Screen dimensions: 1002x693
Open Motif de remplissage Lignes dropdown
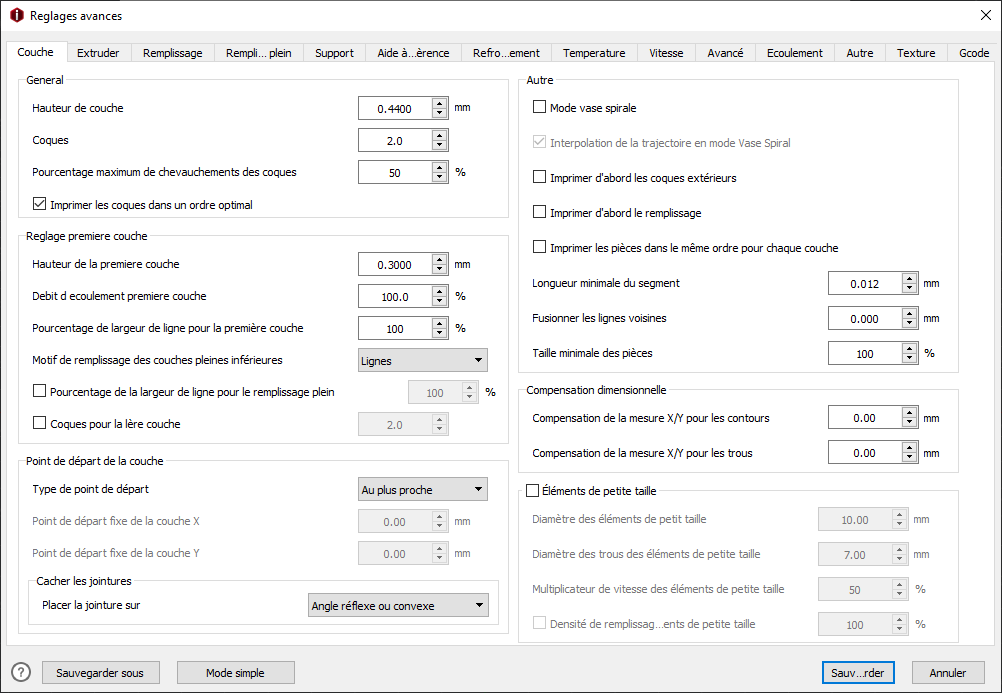pos(423,360)
